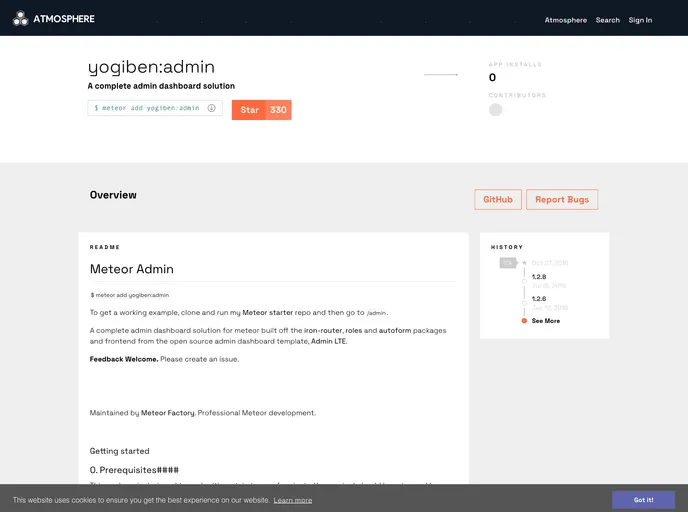
Task: Click the Overview heading
Action: (x=113, y=195)
